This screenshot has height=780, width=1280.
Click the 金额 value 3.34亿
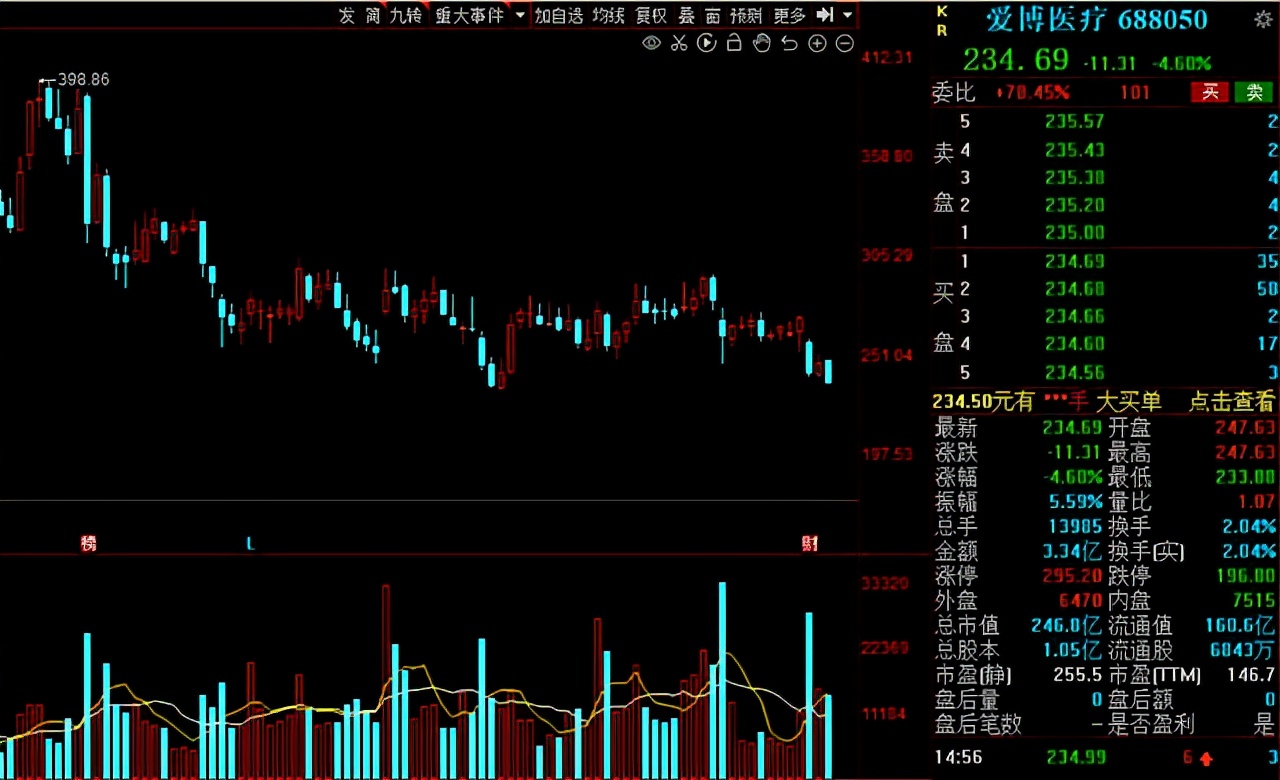[x=1072, y=551]
